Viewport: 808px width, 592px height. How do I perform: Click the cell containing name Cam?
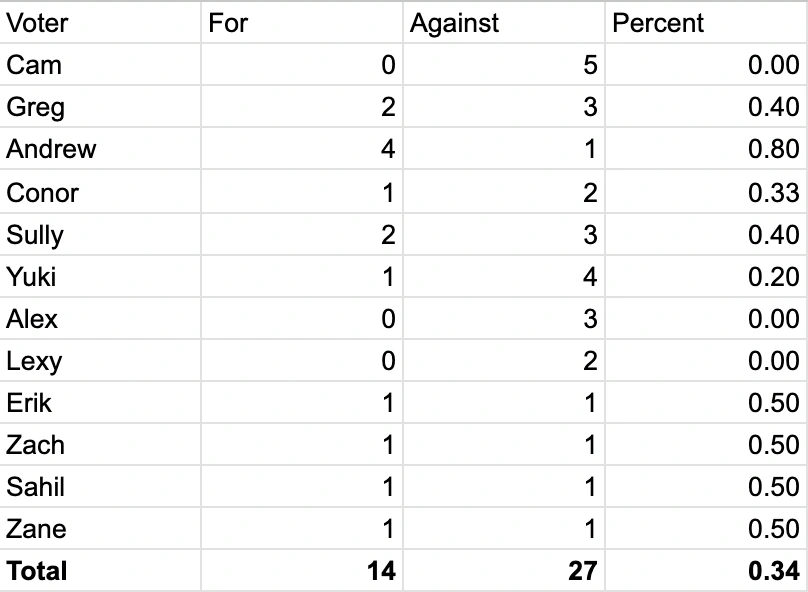click(x=100, y=65)
